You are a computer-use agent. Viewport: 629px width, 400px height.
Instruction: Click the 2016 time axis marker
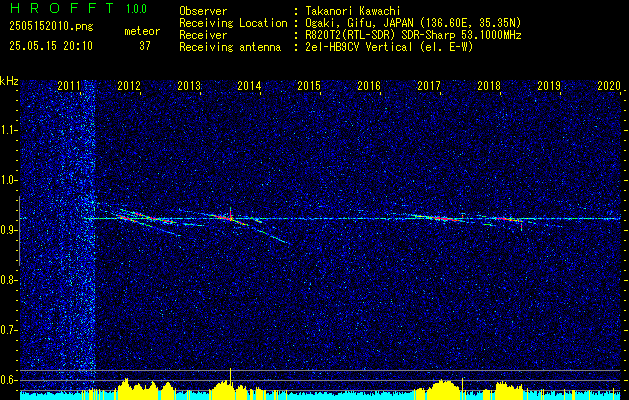click(x=369, y=86)
